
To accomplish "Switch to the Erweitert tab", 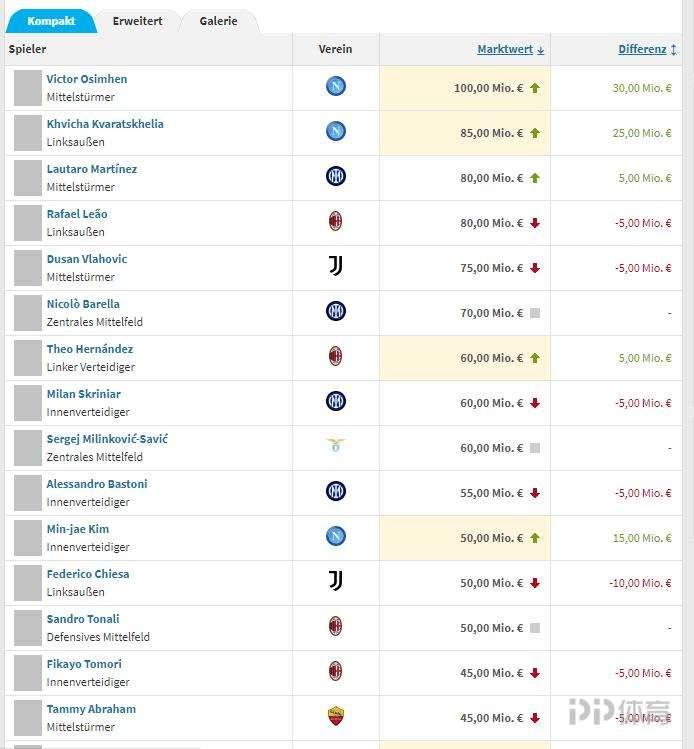I will pyautogui.click(x=137, y=21).
